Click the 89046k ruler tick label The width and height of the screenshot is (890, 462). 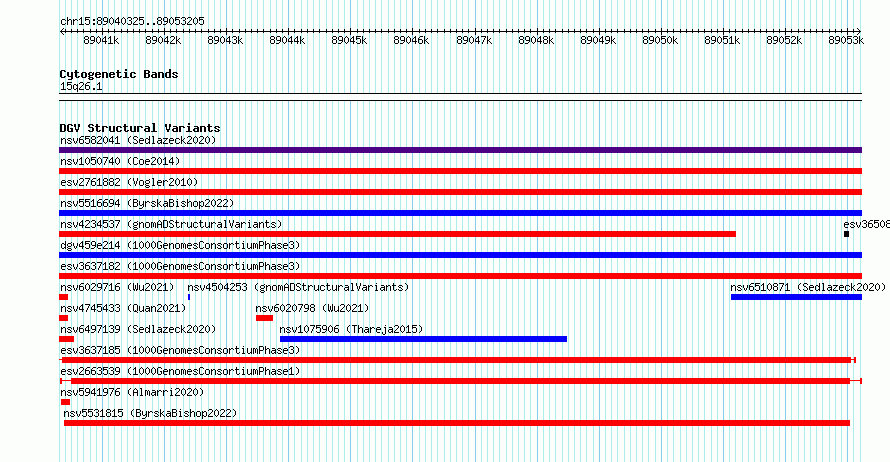411,40
